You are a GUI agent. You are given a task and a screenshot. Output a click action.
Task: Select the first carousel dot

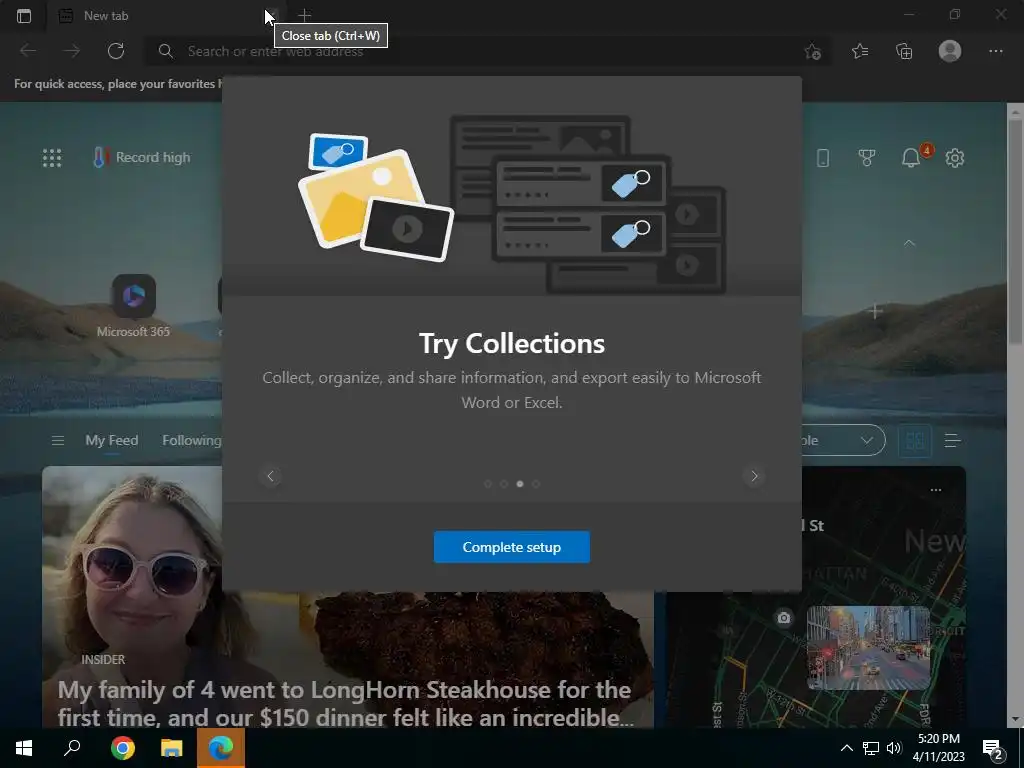pos(488,484)
